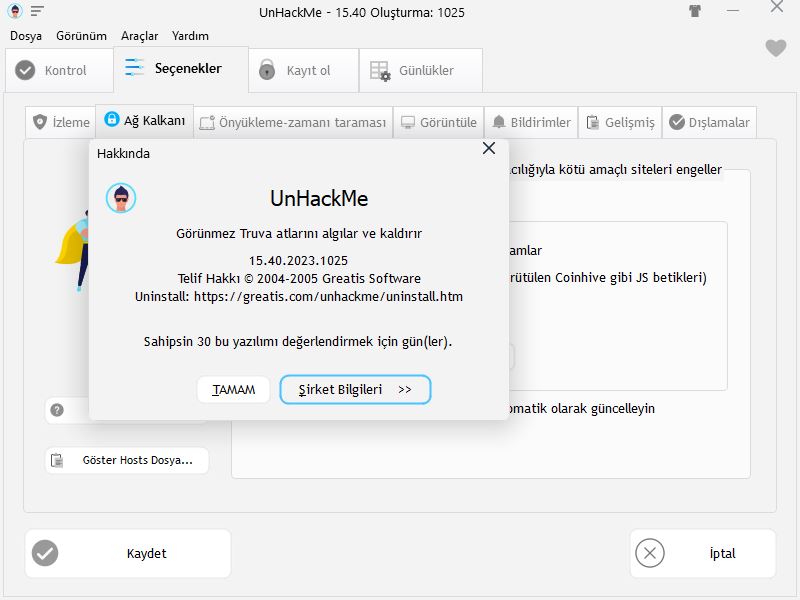Open the Araçlar menu
This screenshot has height=600, width=800.
click(x=139, y=36)
